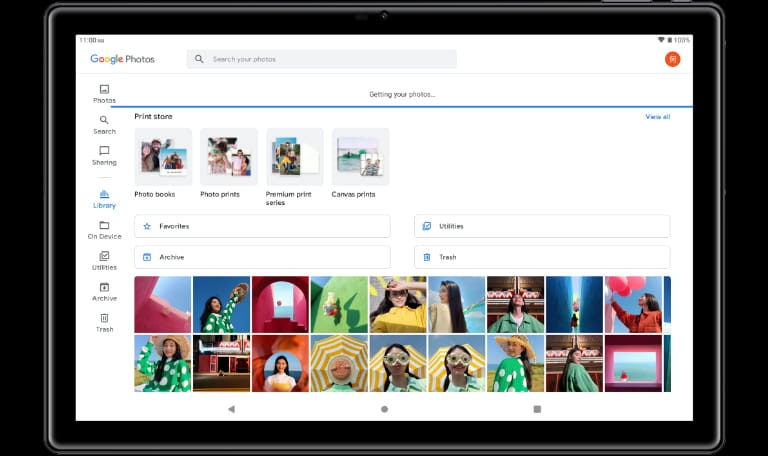Viewport: 768px width, 456px height.
Task: Tap the Android back navigation button
Action: [x=231, y=409]
